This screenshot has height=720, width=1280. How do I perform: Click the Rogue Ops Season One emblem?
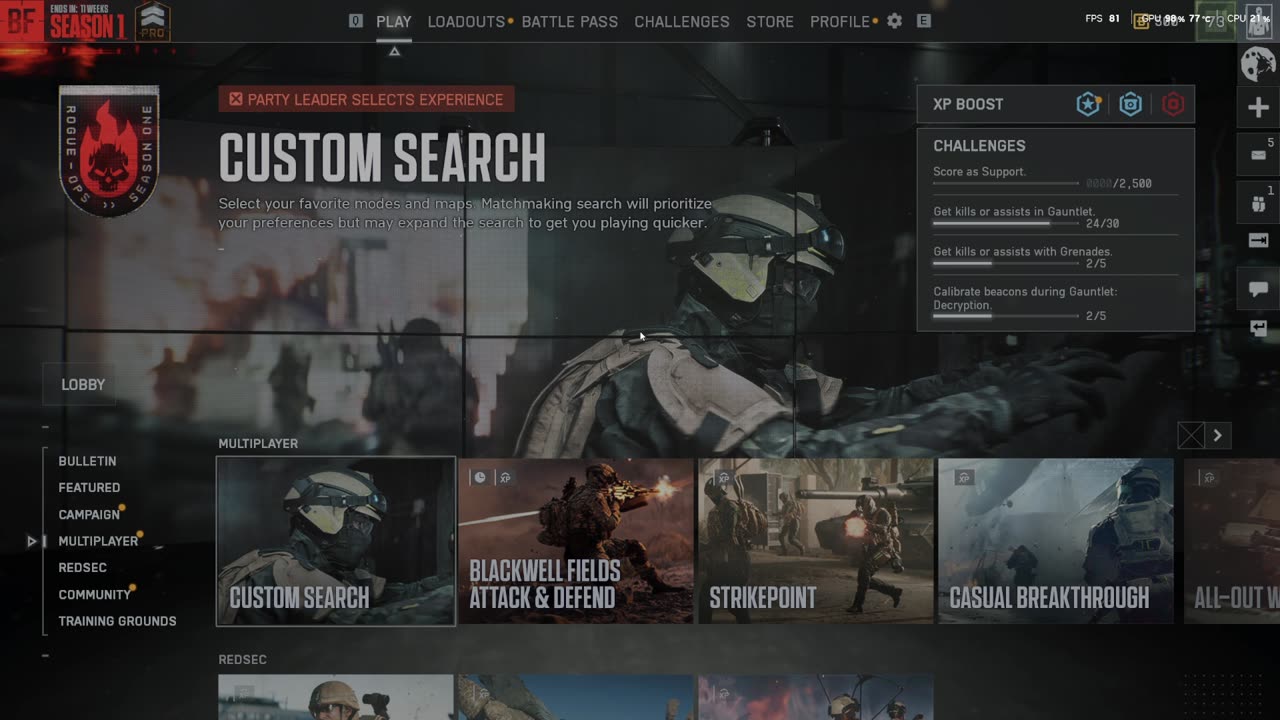(x=109, y=150)
